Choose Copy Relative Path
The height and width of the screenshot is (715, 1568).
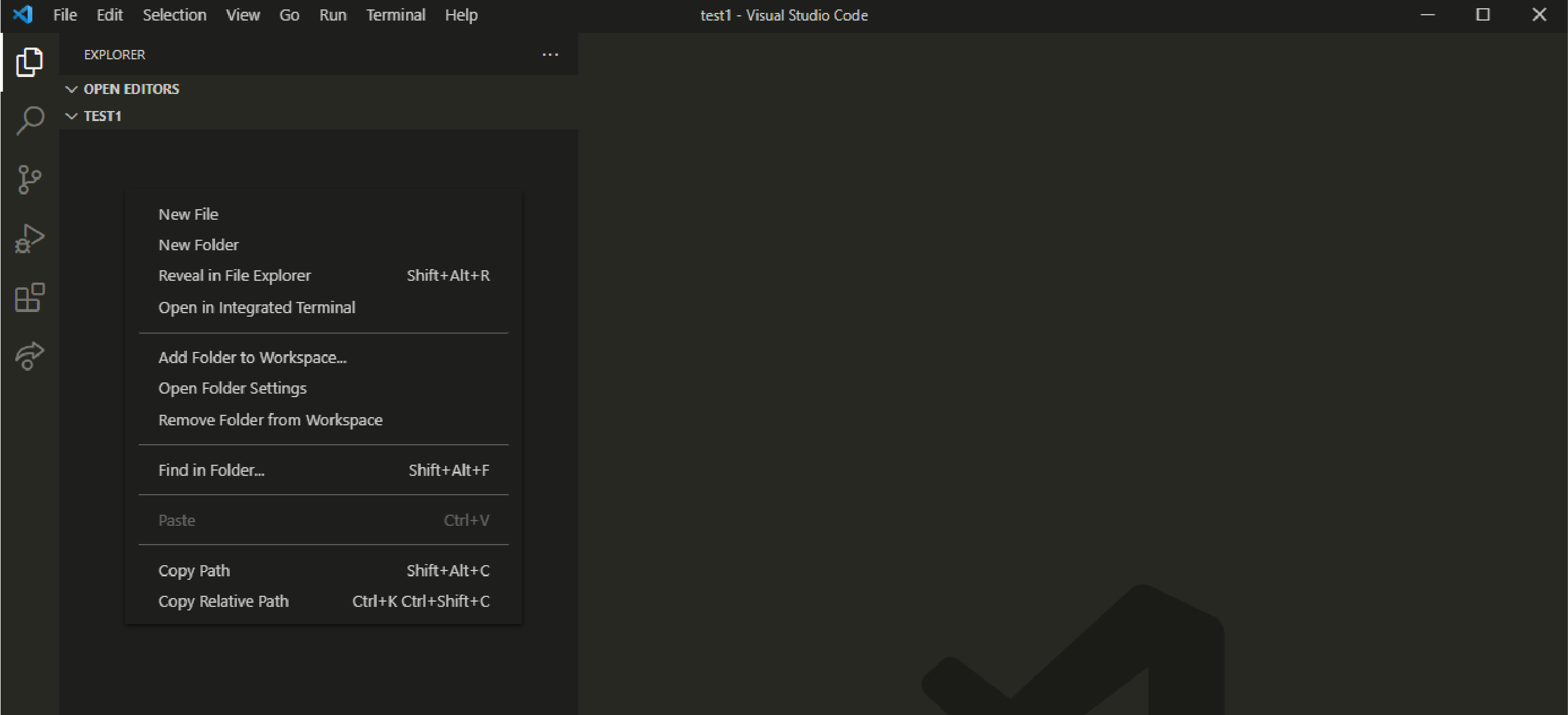coord(223,601)
